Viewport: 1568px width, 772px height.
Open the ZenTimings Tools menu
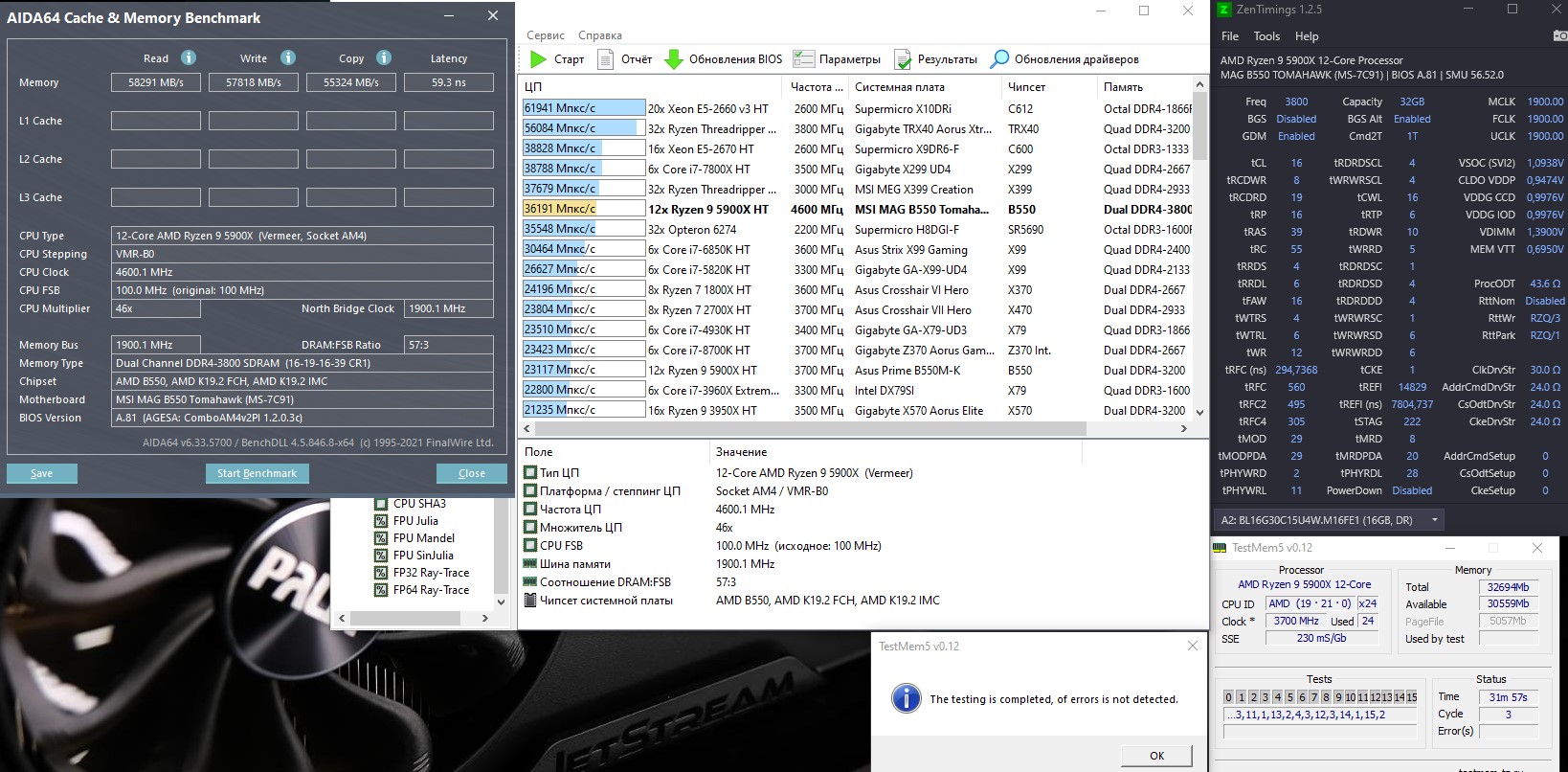[x=1266, y=36]
